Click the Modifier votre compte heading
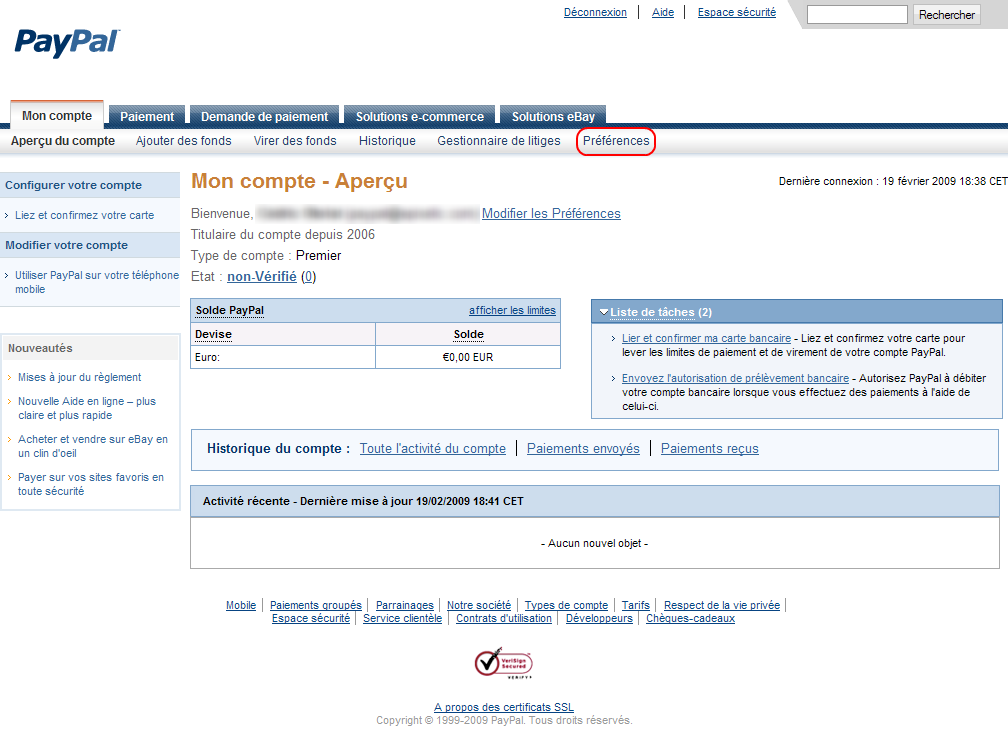 [x=66, y=245]
